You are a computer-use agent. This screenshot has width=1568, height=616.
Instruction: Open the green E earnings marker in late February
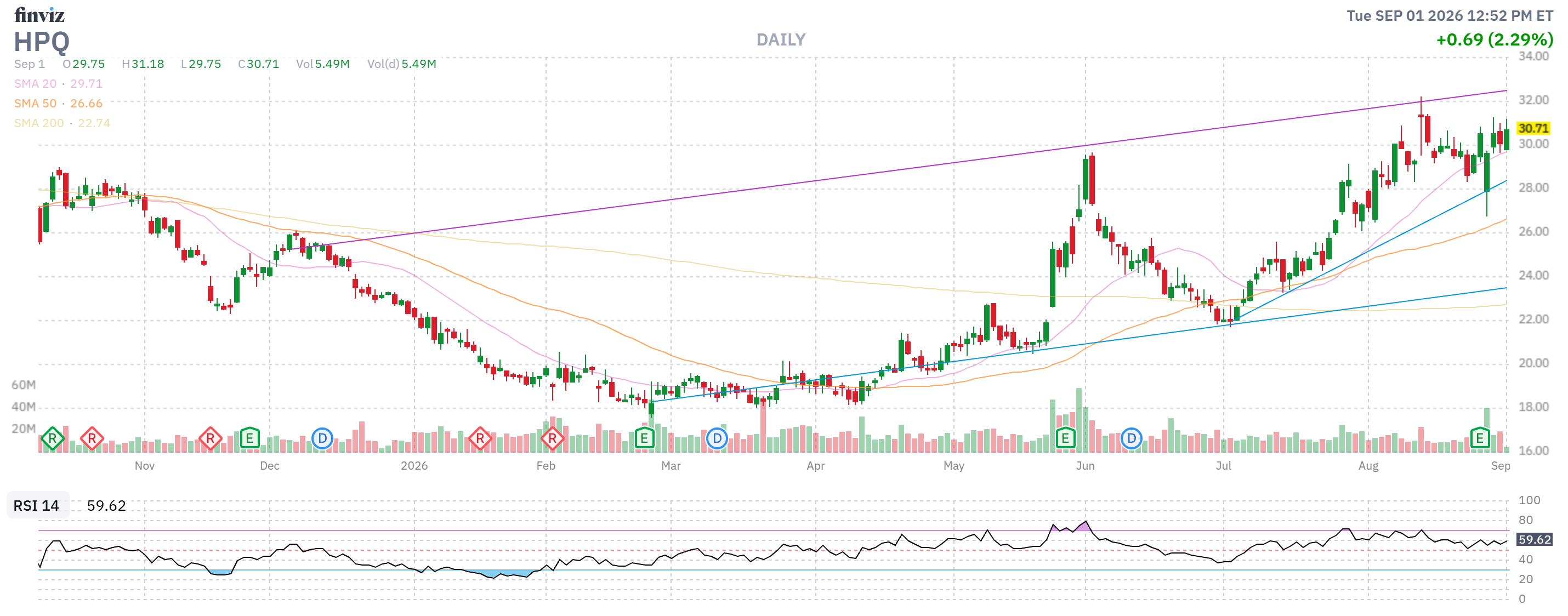coord(644,438)
